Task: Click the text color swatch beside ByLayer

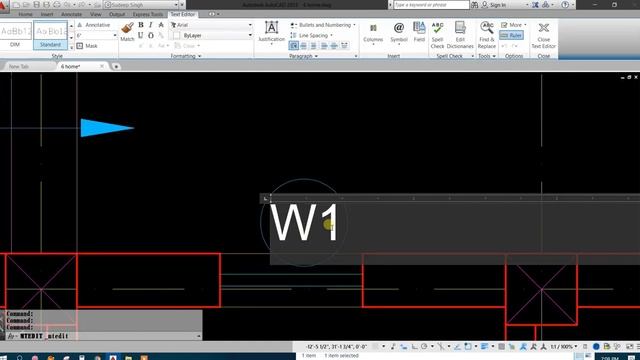Action: coord(176,36)
